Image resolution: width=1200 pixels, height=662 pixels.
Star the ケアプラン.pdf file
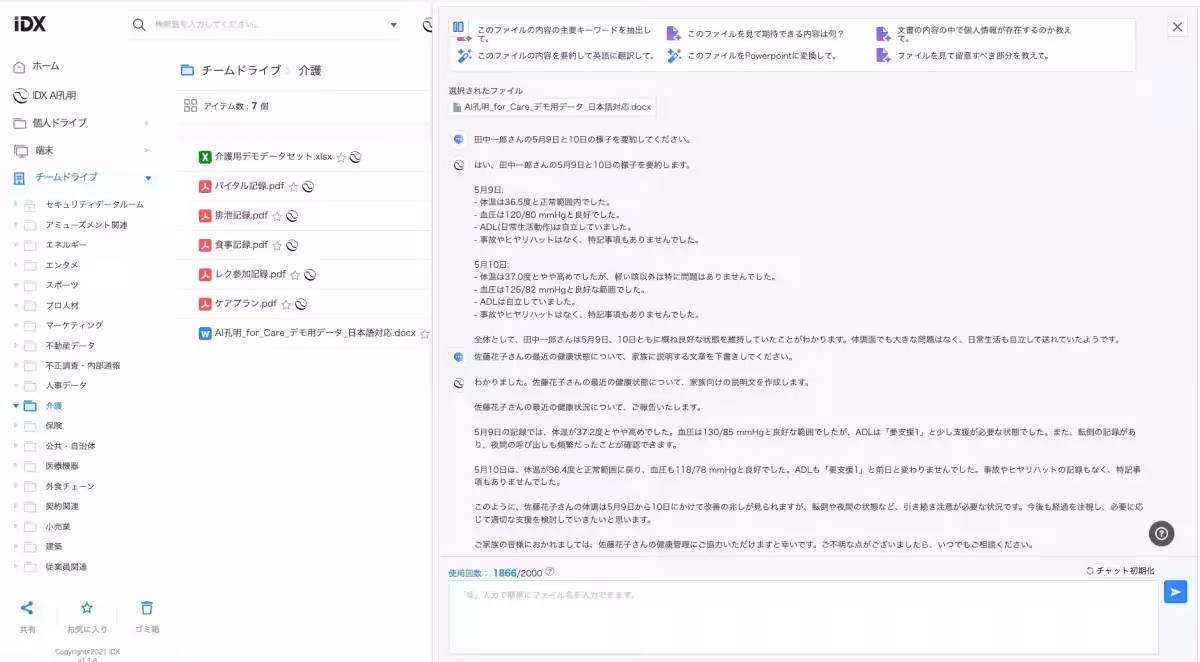click(x=286, y=304)
